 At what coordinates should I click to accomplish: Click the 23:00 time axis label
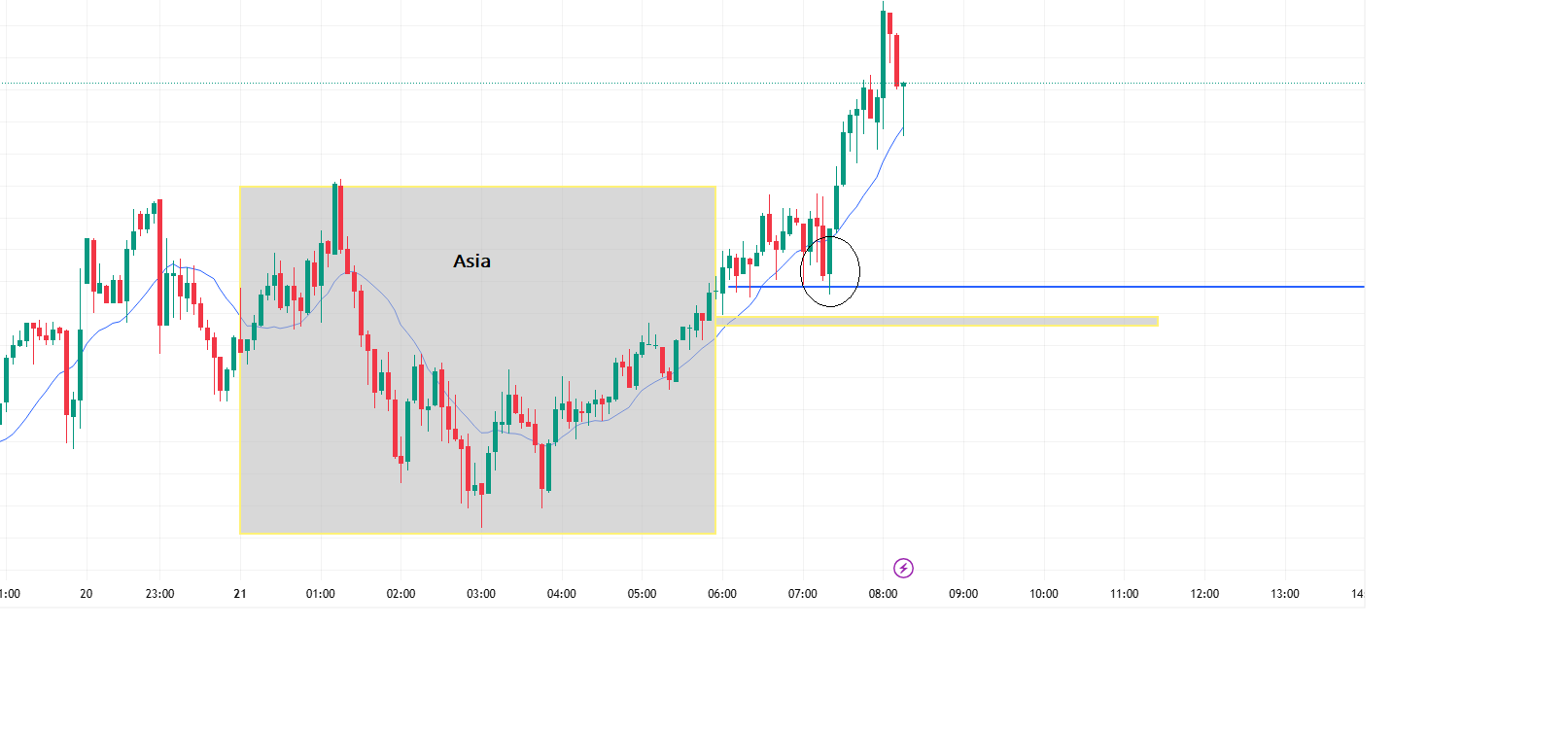pyautogui.click(x=159, y=594)
